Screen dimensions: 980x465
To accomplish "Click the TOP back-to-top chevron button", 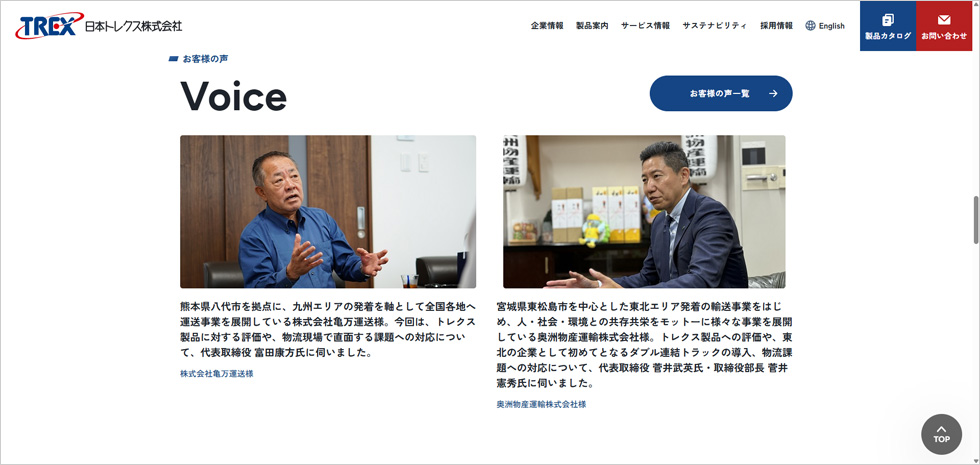I will pyautogui.click(x=941, y=434).
